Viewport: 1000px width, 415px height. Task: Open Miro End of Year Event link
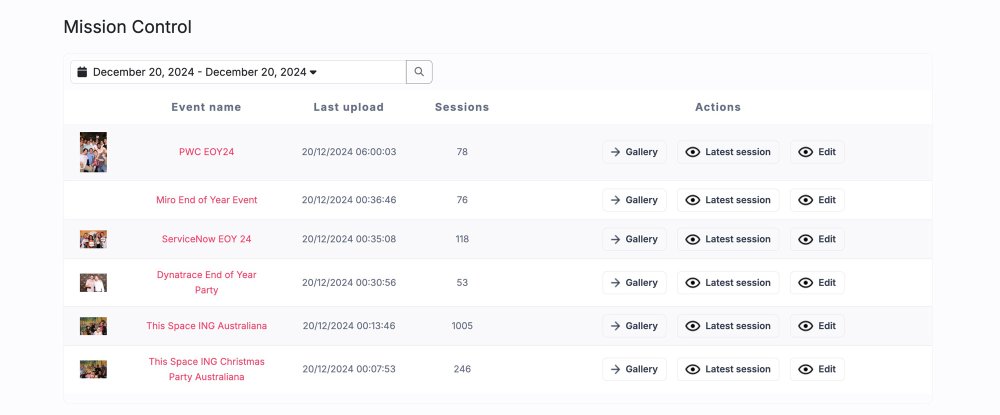206,200
